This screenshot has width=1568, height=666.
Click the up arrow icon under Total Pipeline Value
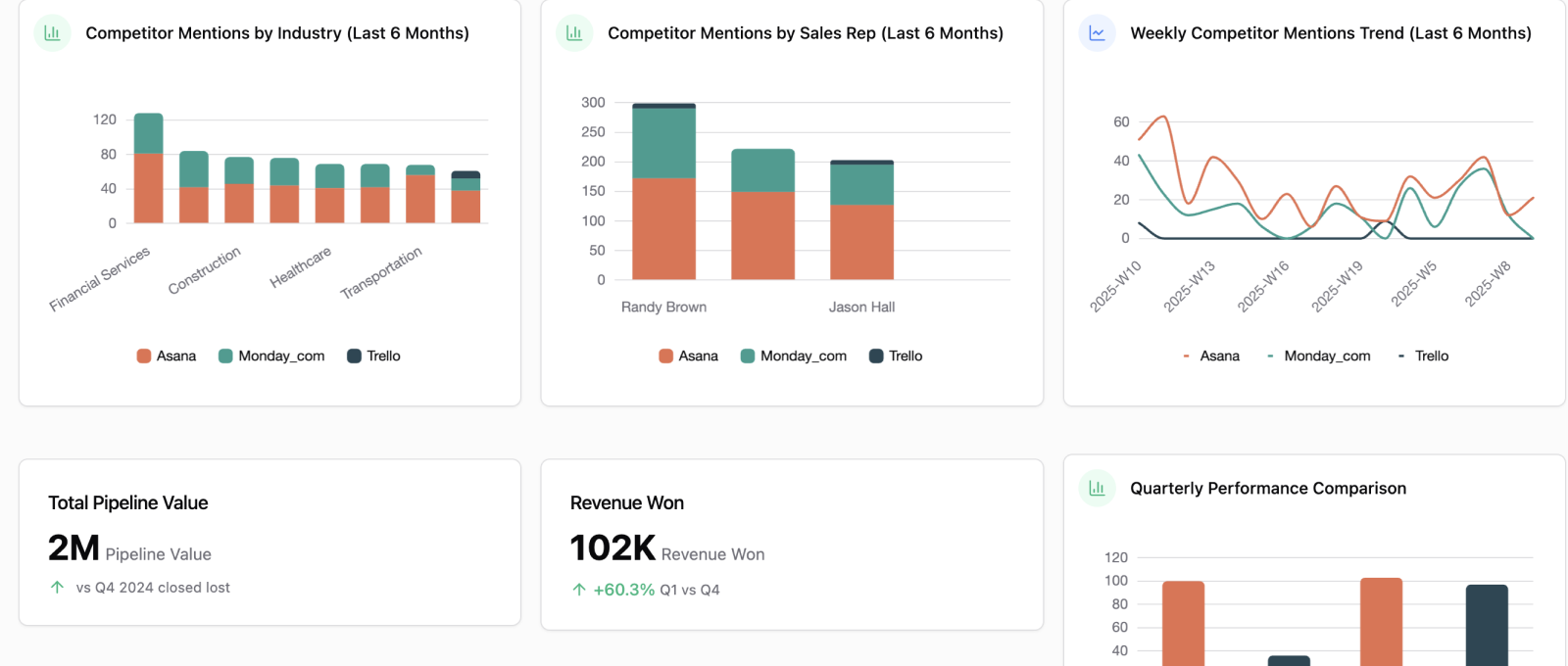[57, 588]
